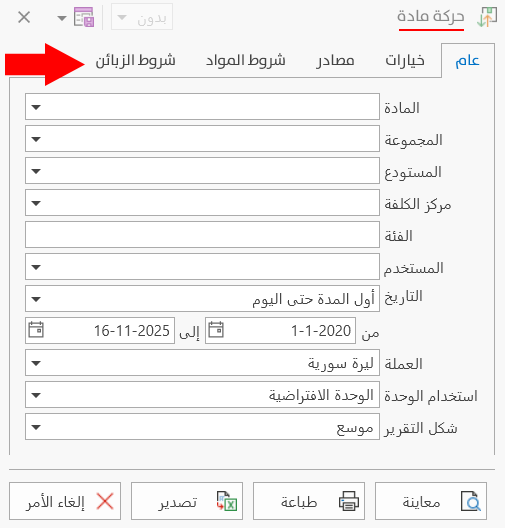Open العملة dropdown showing ليرة سورية
Viewport: 505px width, 528px height.
202,363
